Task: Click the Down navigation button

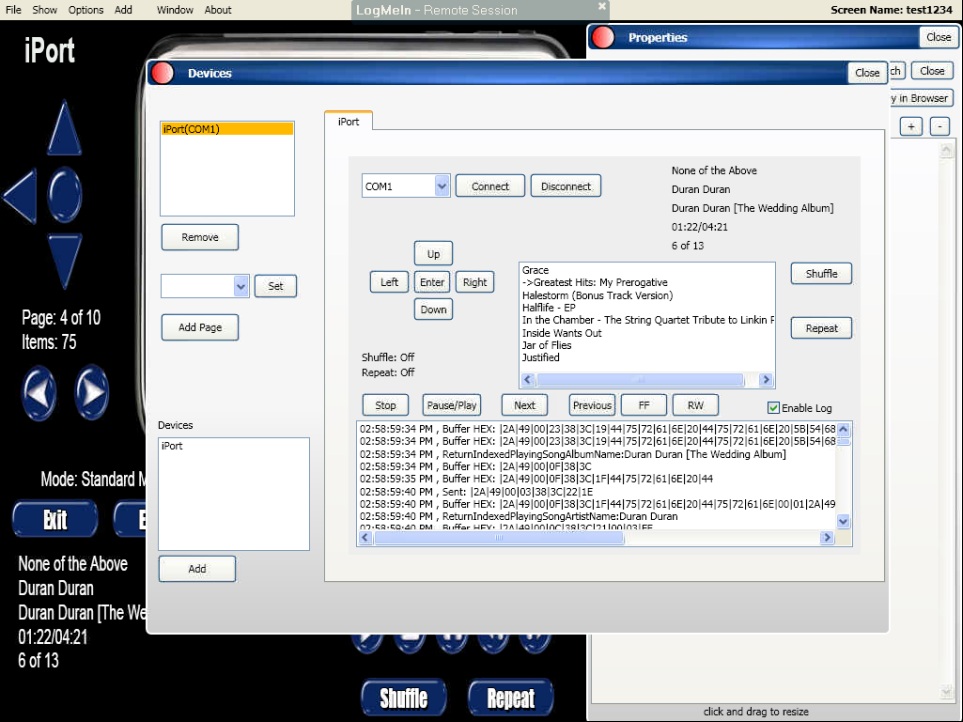Action: click(x=433, y=309)
